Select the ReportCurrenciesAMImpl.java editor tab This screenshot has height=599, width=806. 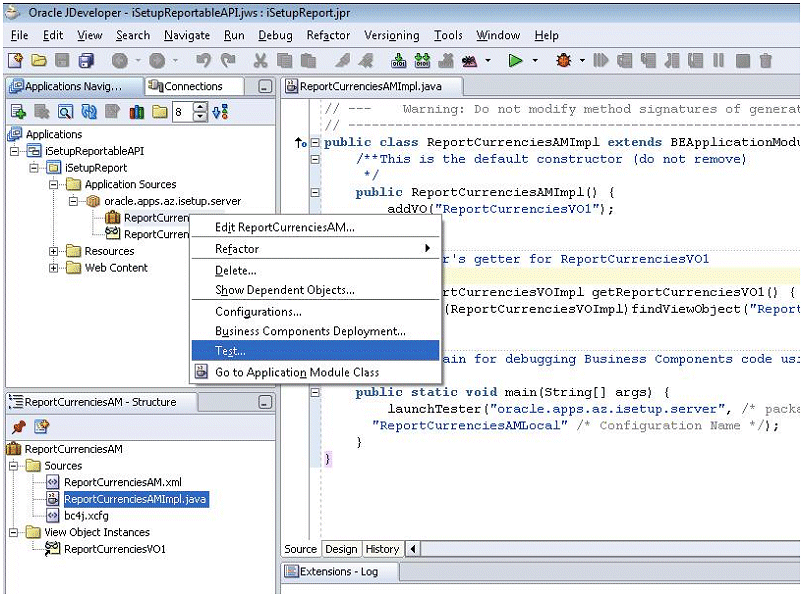(x=372, y=86)
